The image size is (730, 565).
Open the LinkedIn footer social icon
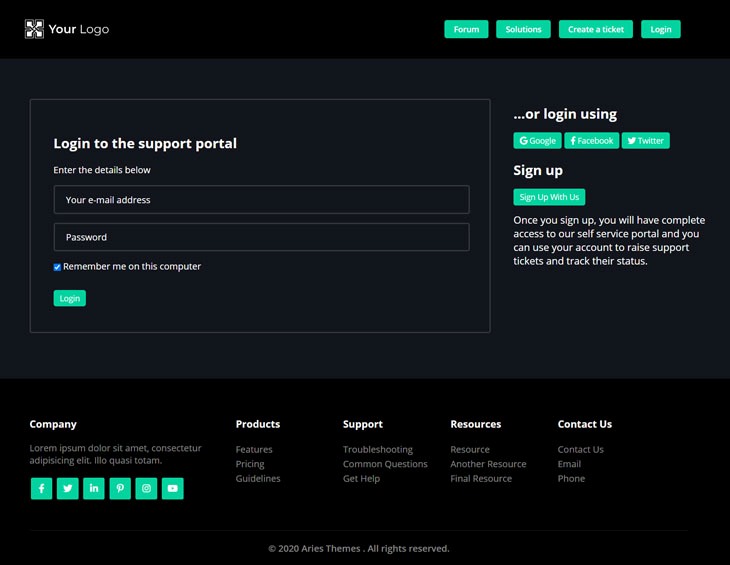[x=94, y=488]
